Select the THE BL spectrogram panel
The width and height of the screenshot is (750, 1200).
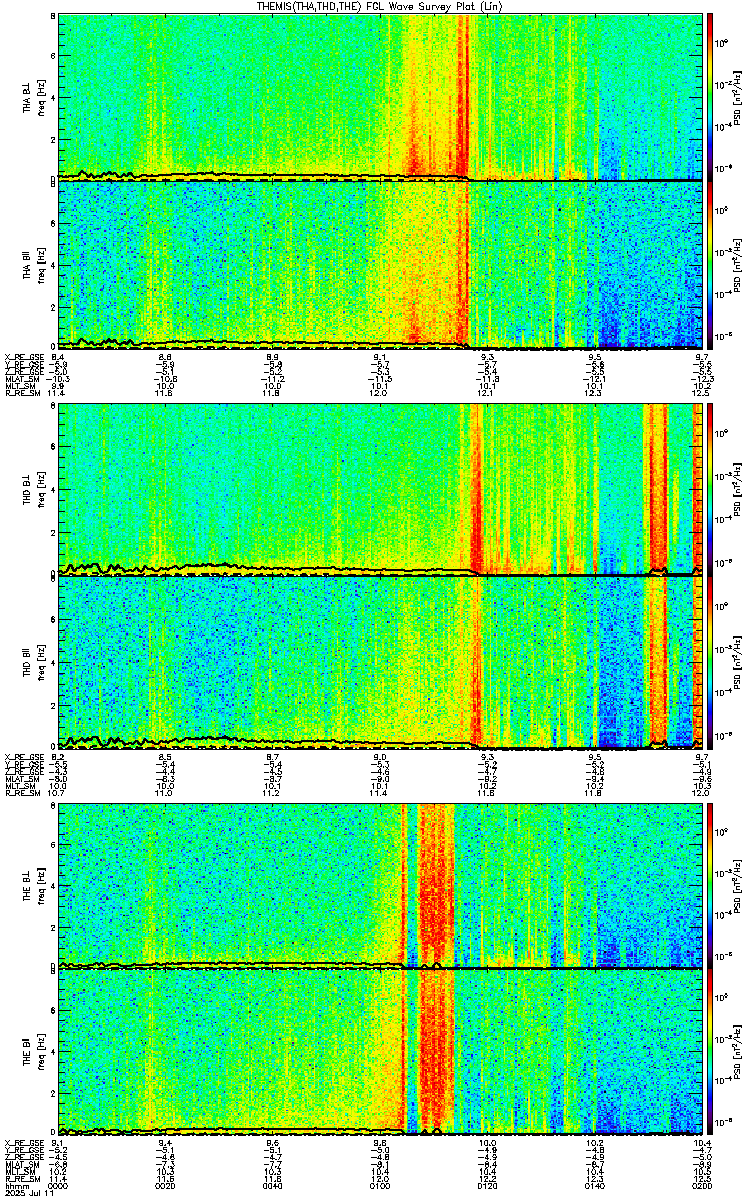379,886
